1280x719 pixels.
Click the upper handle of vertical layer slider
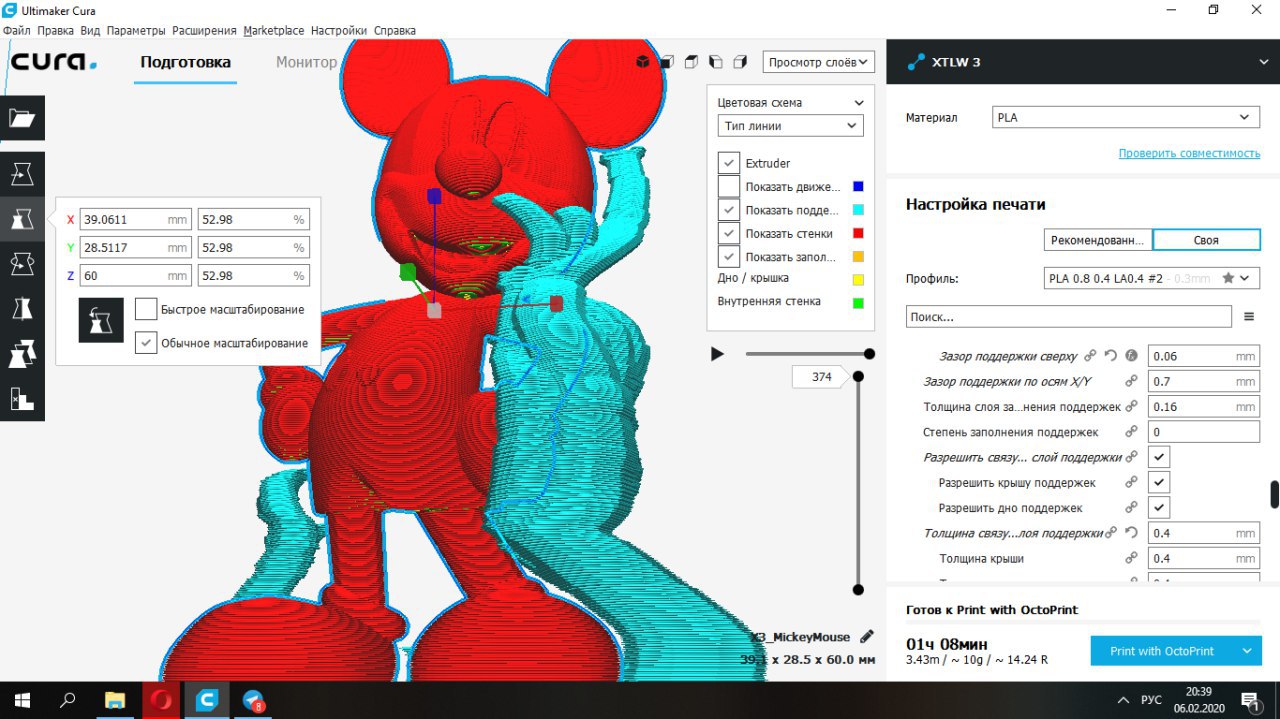pos(858,376)
